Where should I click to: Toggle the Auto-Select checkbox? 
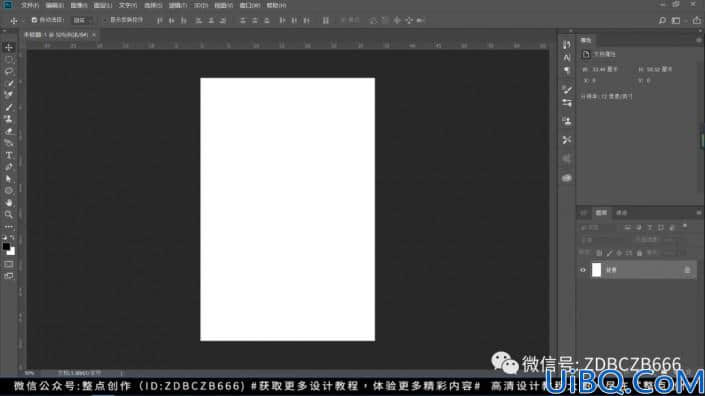tap(34, 20)
